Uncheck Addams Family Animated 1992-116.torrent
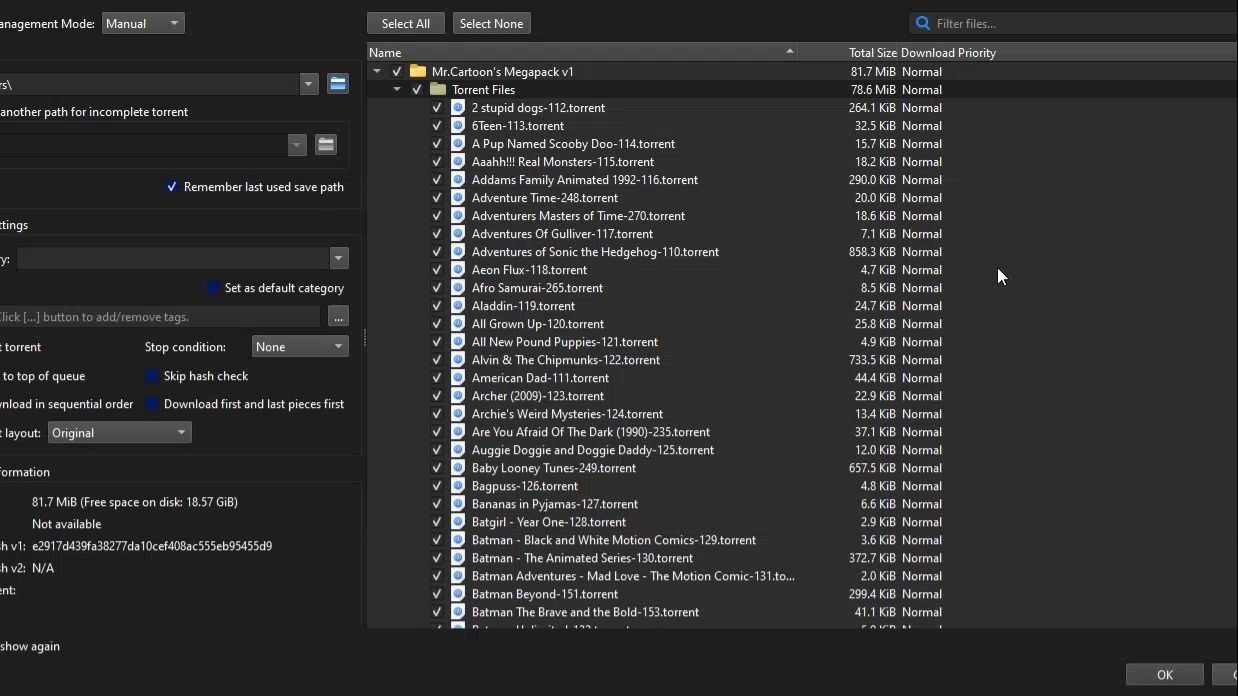The image size is (1238, 696). [x=437, y=179]
